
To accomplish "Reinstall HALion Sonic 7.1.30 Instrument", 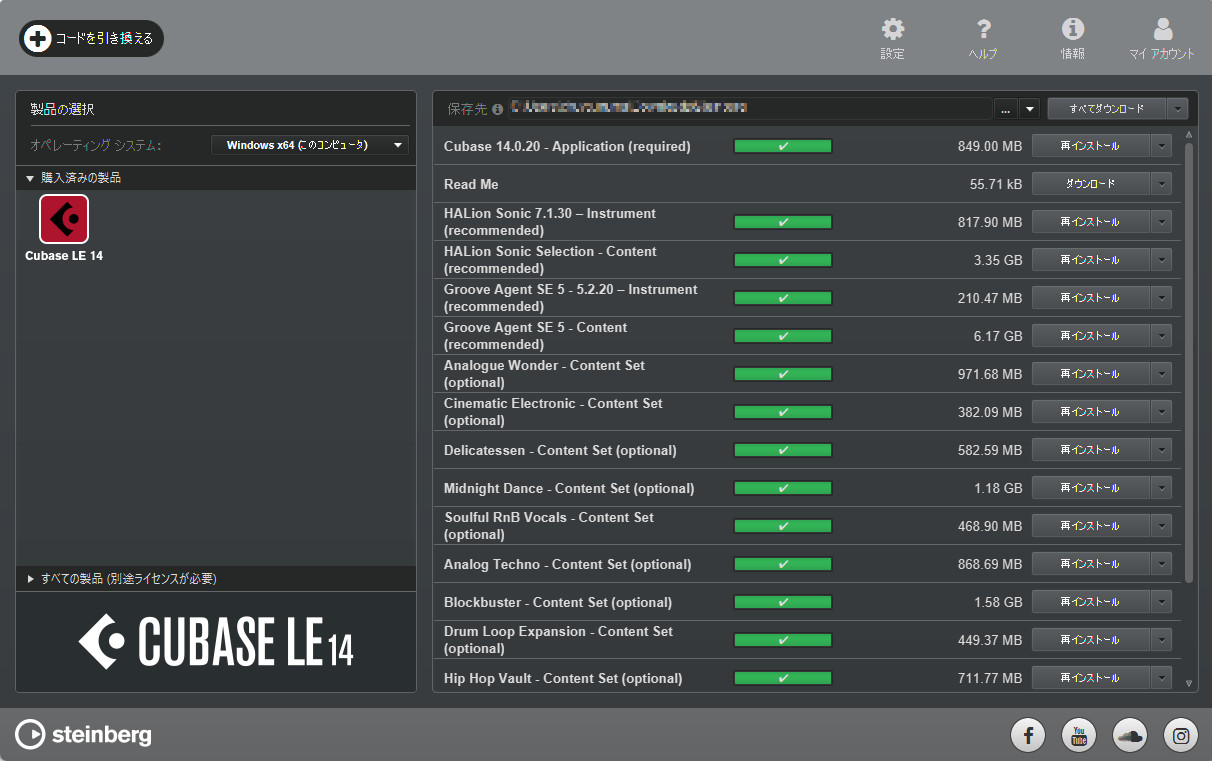I will tap(1091, 222).
